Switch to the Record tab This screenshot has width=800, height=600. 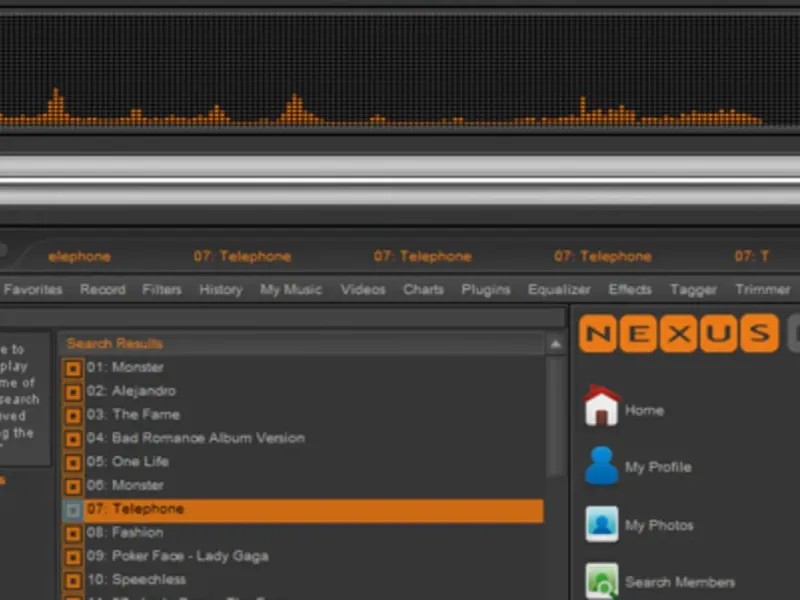(x=103, y=289)
